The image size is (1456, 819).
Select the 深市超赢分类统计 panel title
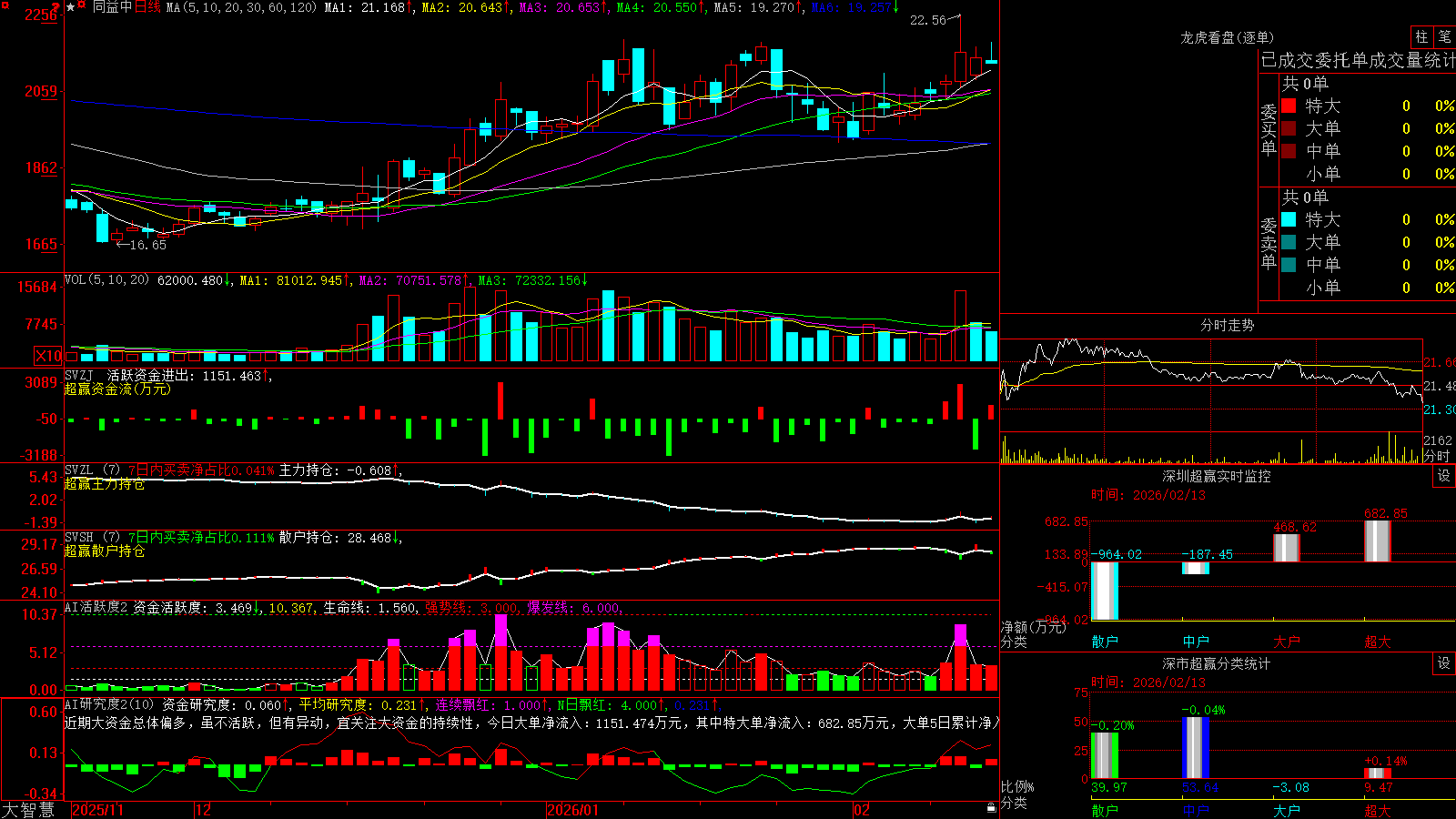(1216, 663)
